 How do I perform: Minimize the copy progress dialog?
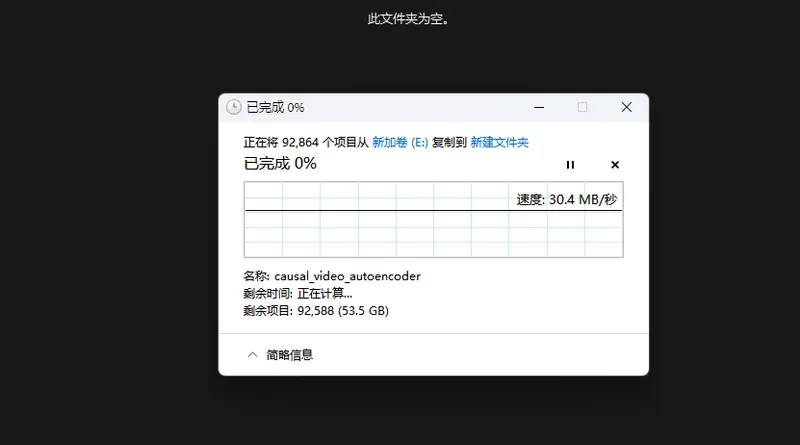pyautogui.click(x=539, y=107)
